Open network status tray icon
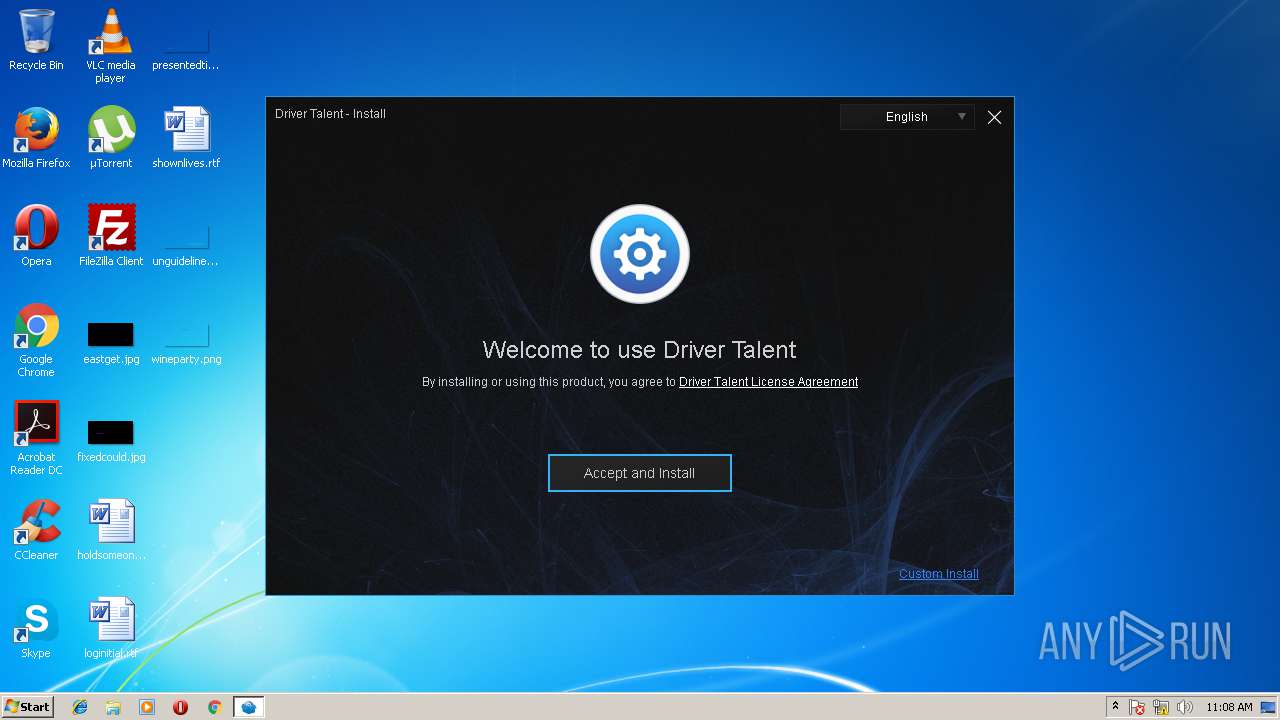The image size is (1280, 720). [x=1161, y=707]
